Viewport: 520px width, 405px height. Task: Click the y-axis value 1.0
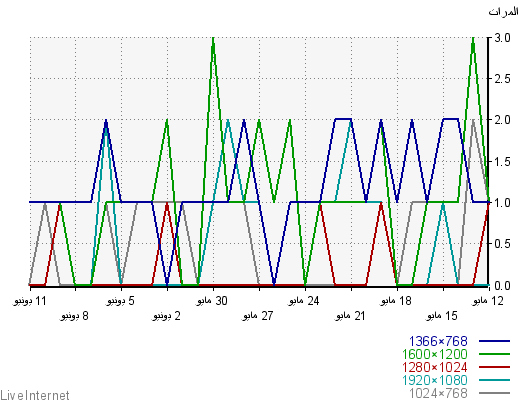point(502,203)
